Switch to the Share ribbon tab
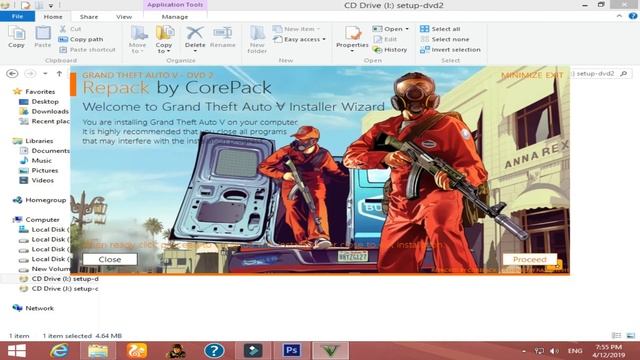The height and width of the screenshot is (360, 640). 89,17
